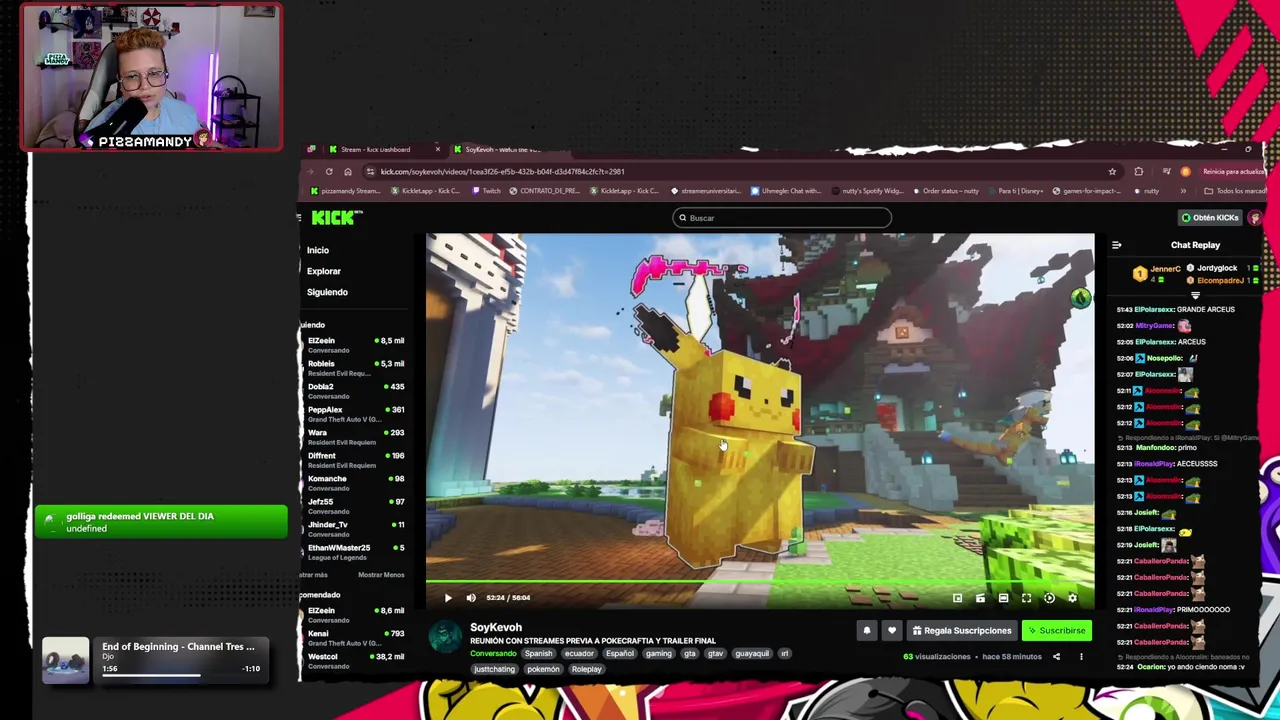Go to Inicio in the sidebar
The width and height of the screenshot is (1280, 720).
(x=318, y=250)
